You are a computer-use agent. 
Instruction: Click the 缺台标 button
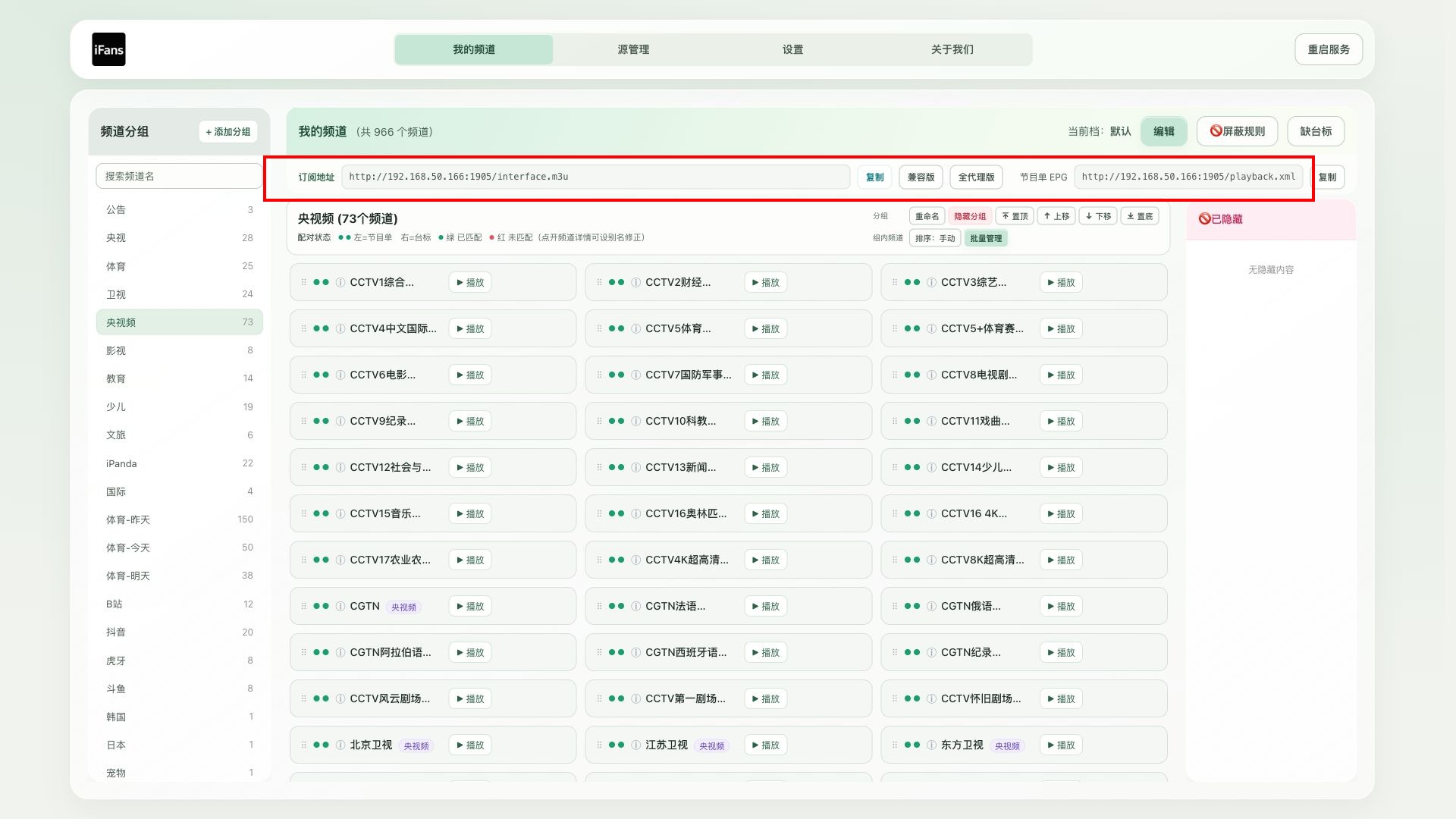tap(1316, 131)
